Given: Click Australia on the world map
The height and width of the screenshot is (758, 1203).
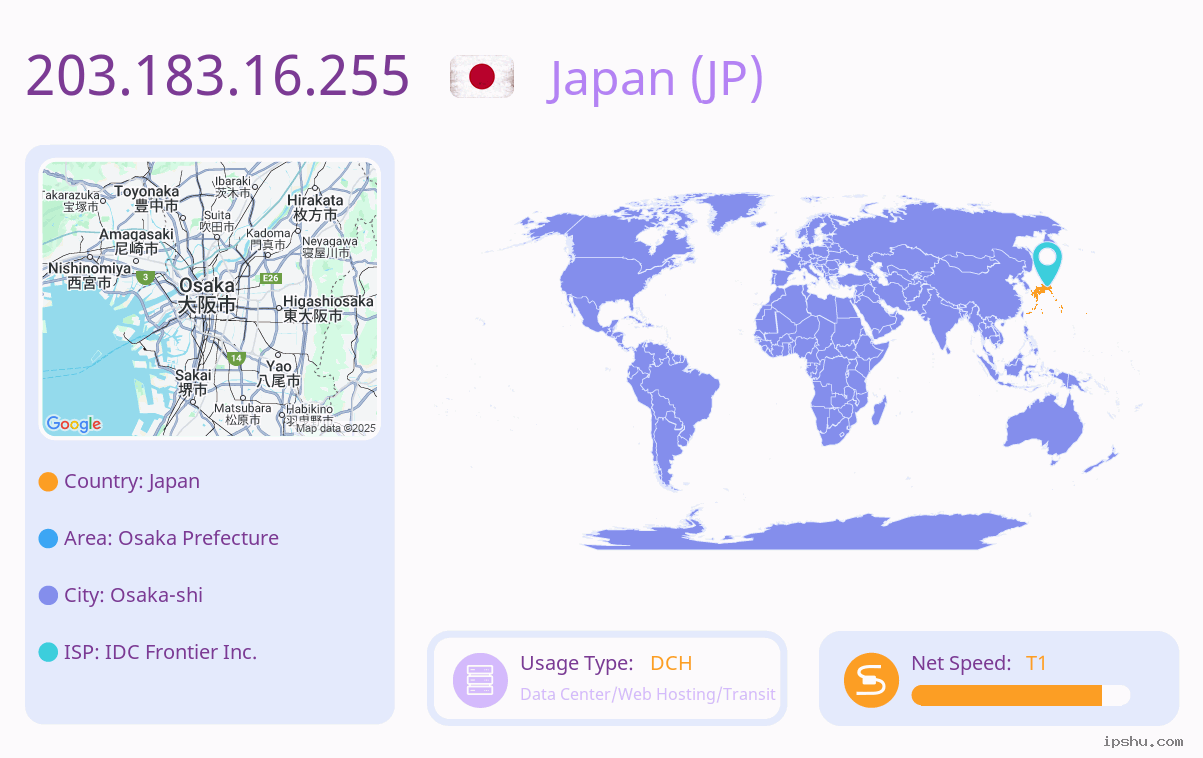Looking at the screenshot, I should click(x=1045, y=429).
